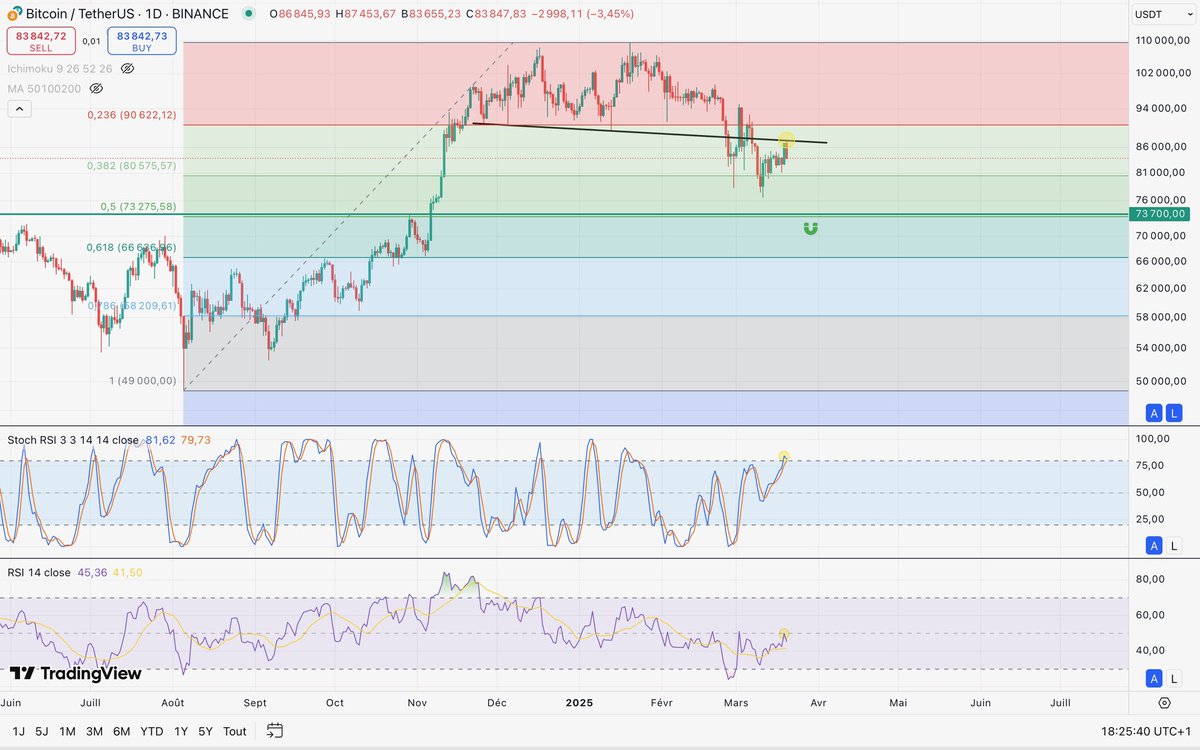Toggle auto scale A on Stoch RSI pane
The image size is (1200, 750).
pos(1154,545)
